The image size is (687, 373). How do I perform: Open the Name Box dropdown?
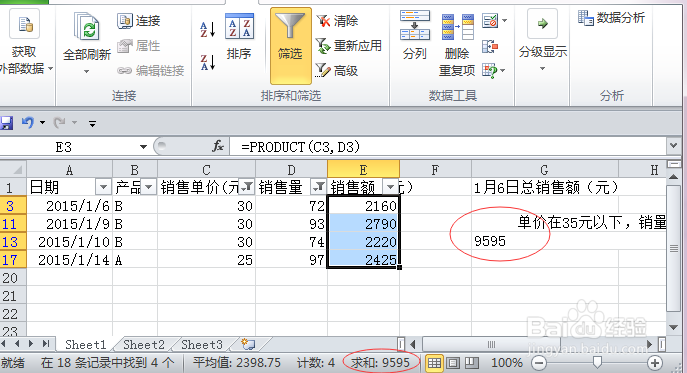pyautogui.click(x=143, y=147)
